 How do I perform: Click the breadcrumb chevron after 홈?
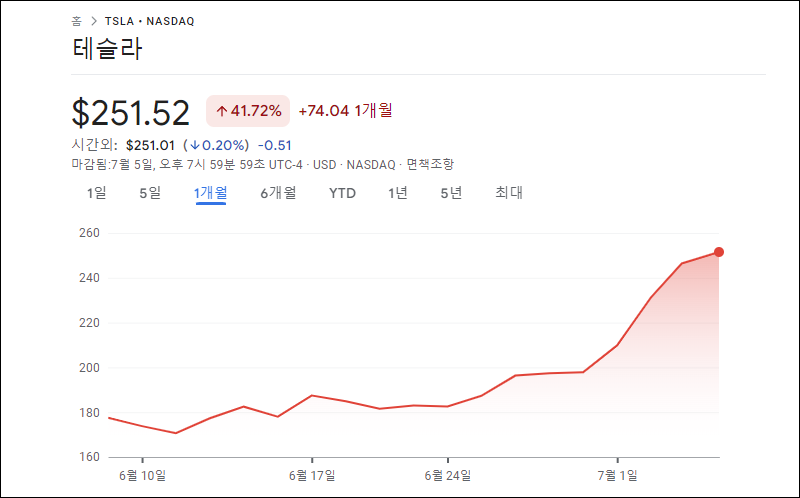click(93, 21)
